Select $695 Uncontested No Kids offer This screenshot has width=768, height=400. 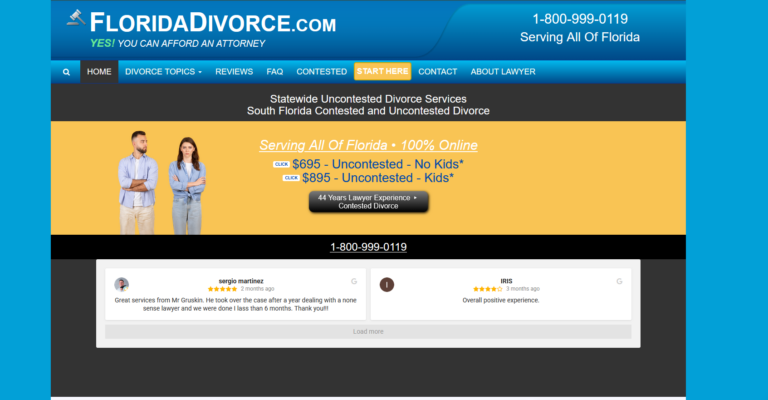378,164
